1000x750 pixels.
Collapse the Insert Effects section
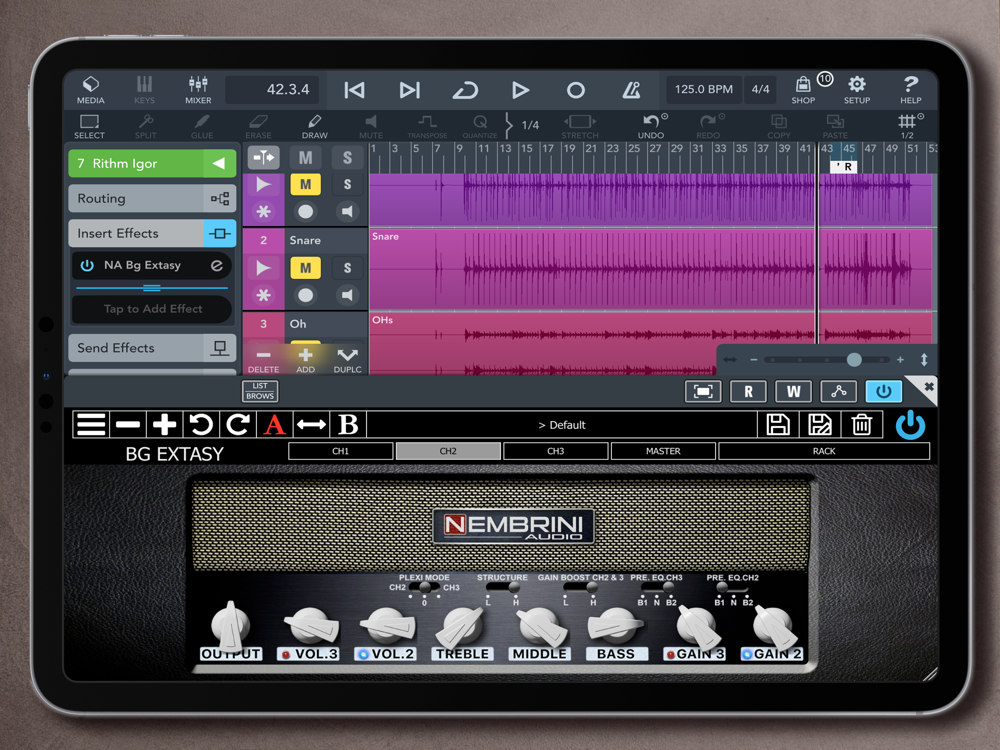(x=152, y=233)
